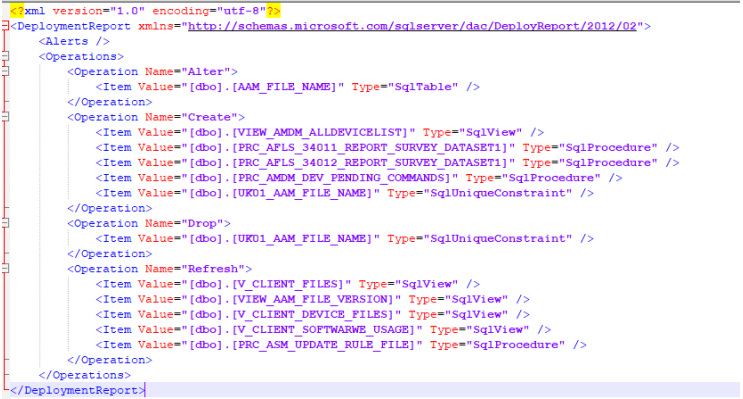The image size is (743, 399).
Task: Click the PRC_AFLS_34012_REPORT_SURVEY_DATASET1 item value
Action: click(x=348, y=163)
